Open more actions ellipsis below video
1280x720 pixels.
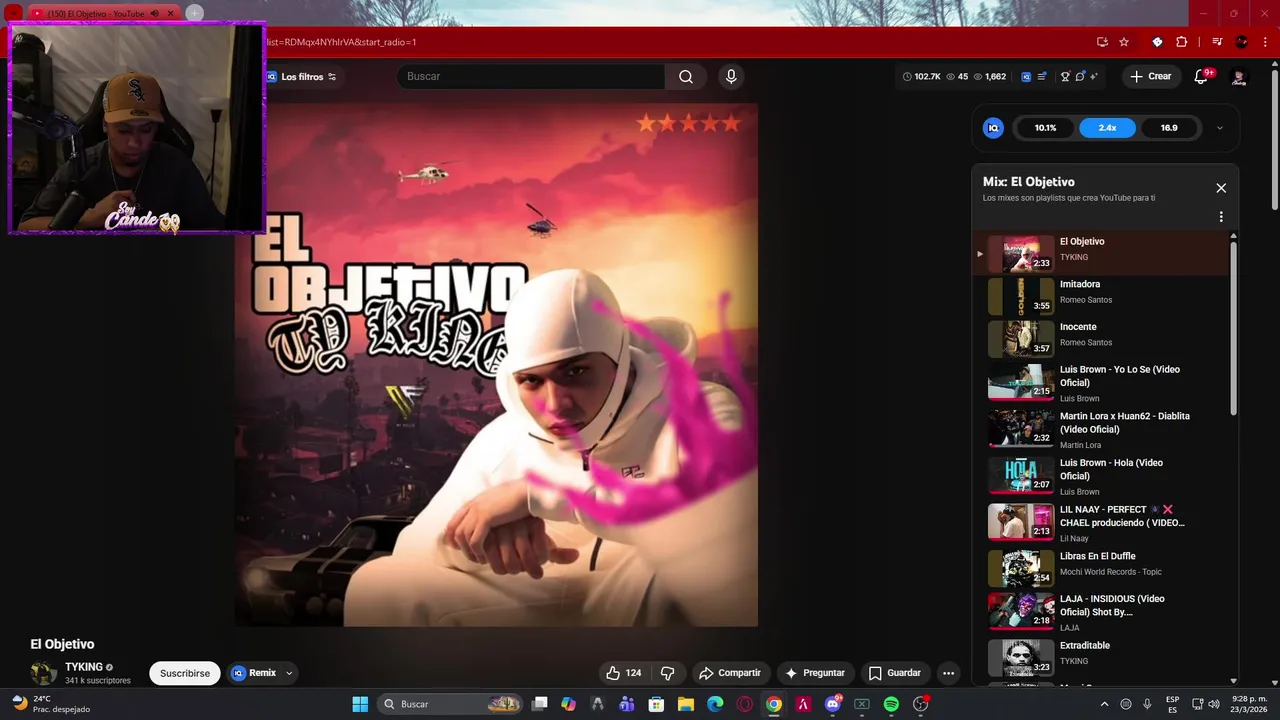948,673
